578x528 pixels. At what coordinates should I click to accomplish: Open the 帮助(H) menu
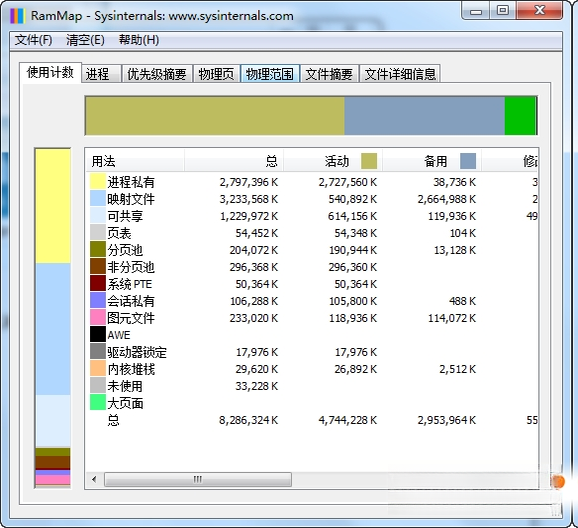(x=139, y=40)
